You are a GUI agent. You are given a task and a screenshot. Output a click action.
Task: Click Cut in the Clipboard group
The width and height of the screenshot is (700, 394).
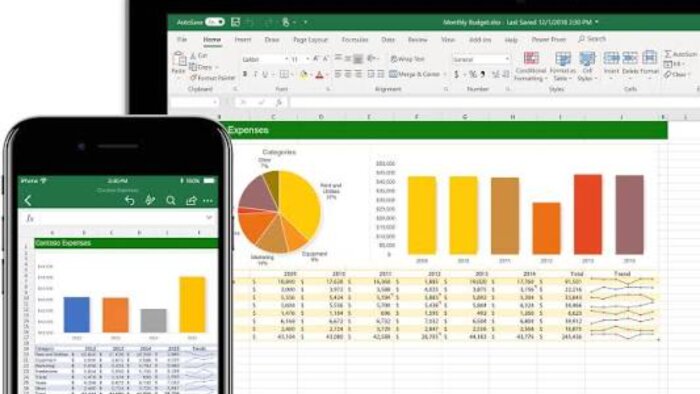[199, 56]
